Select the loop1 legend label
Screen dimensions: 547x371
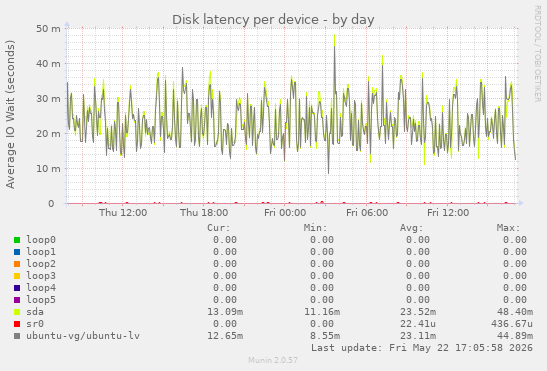41,252
